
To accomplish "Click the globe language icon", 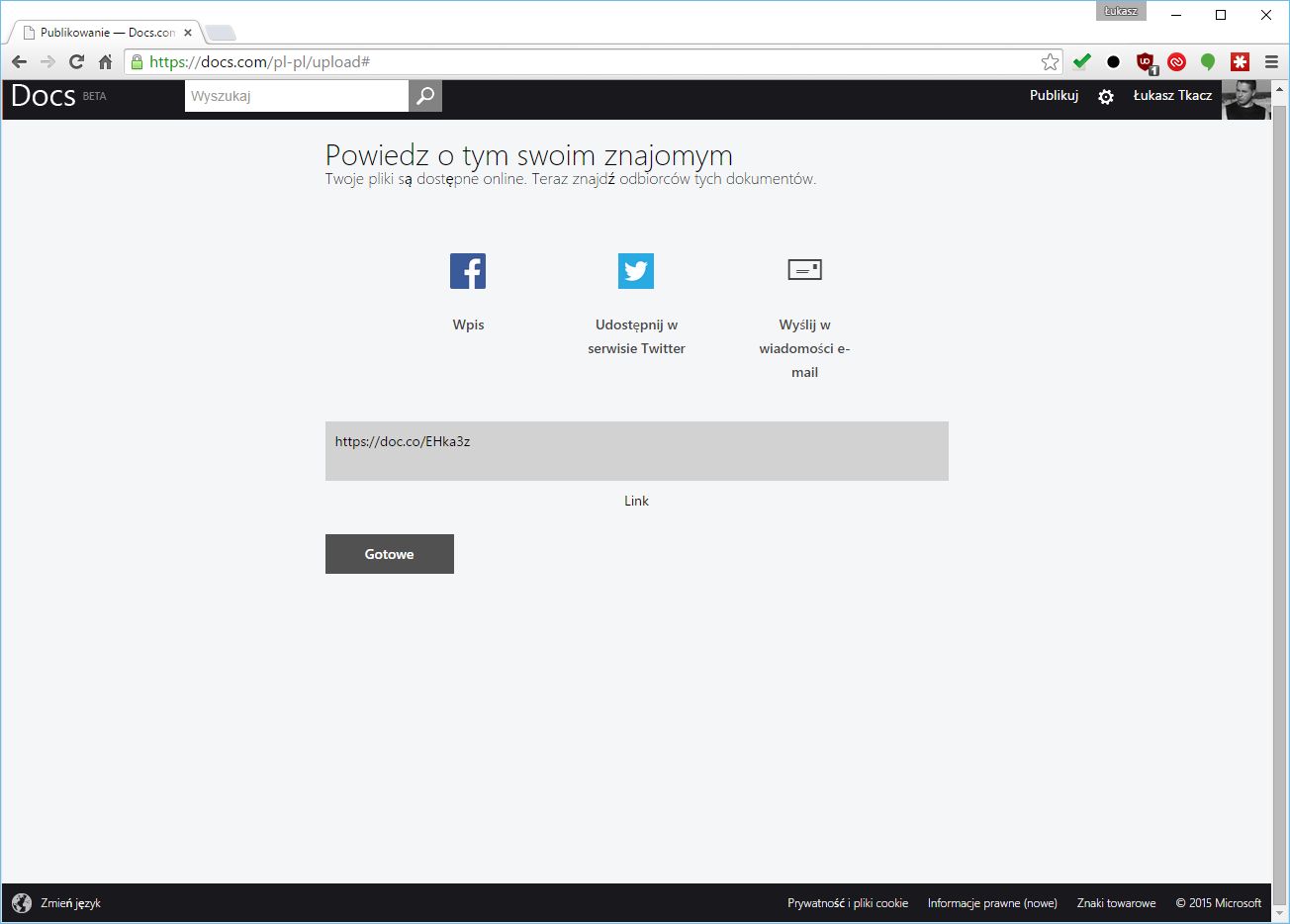I will [x=22, y=903].
